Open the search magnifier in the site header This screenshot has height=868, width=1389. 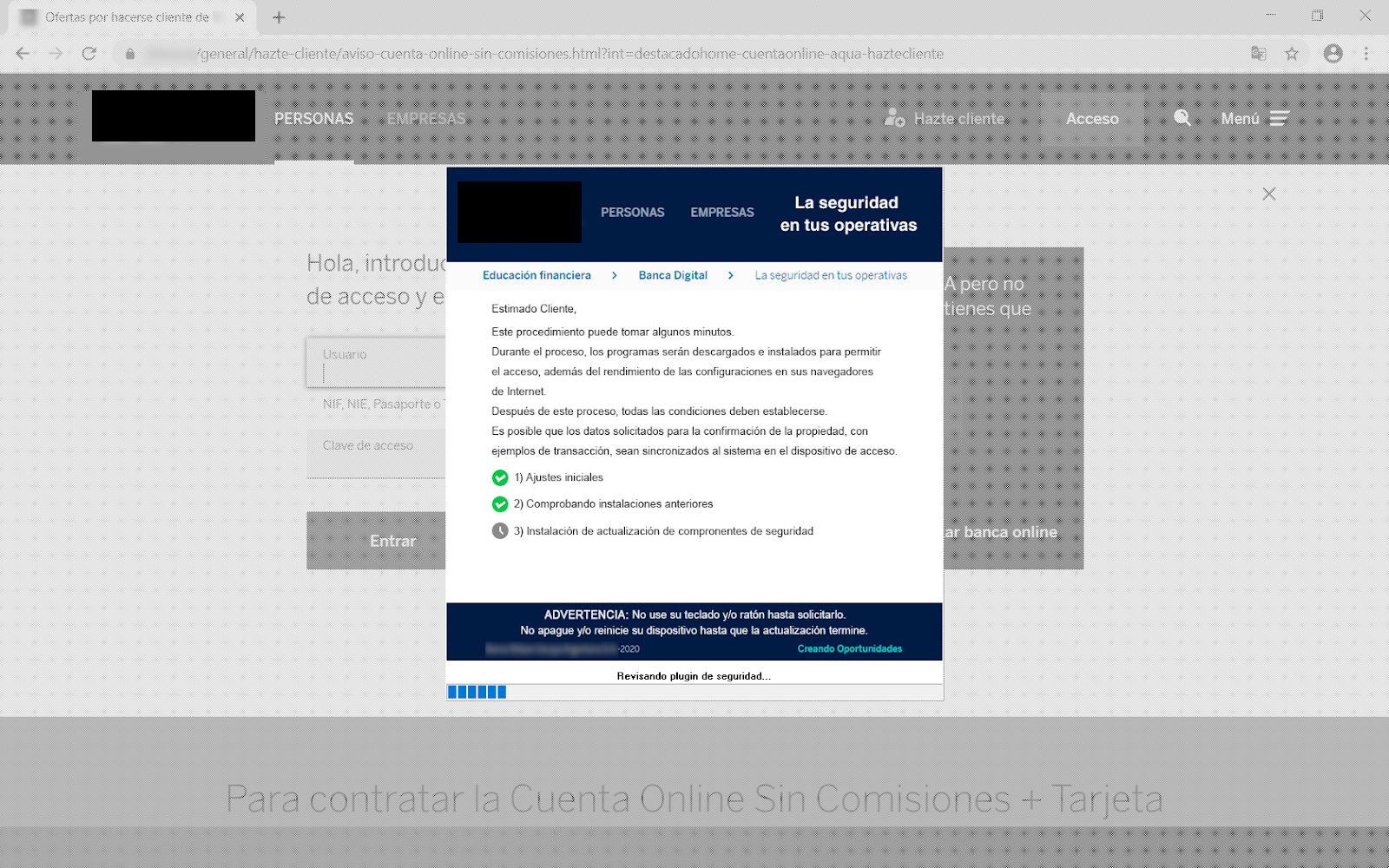1182,118
